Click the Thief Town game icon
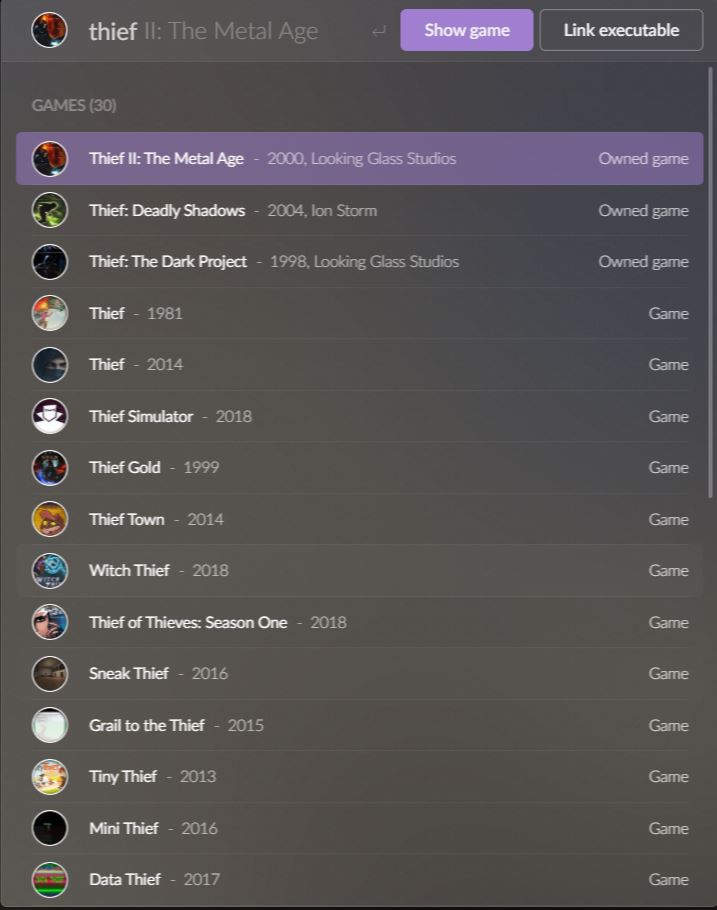The width and height of the screenshot is (717, 910). tap(49, 519)
